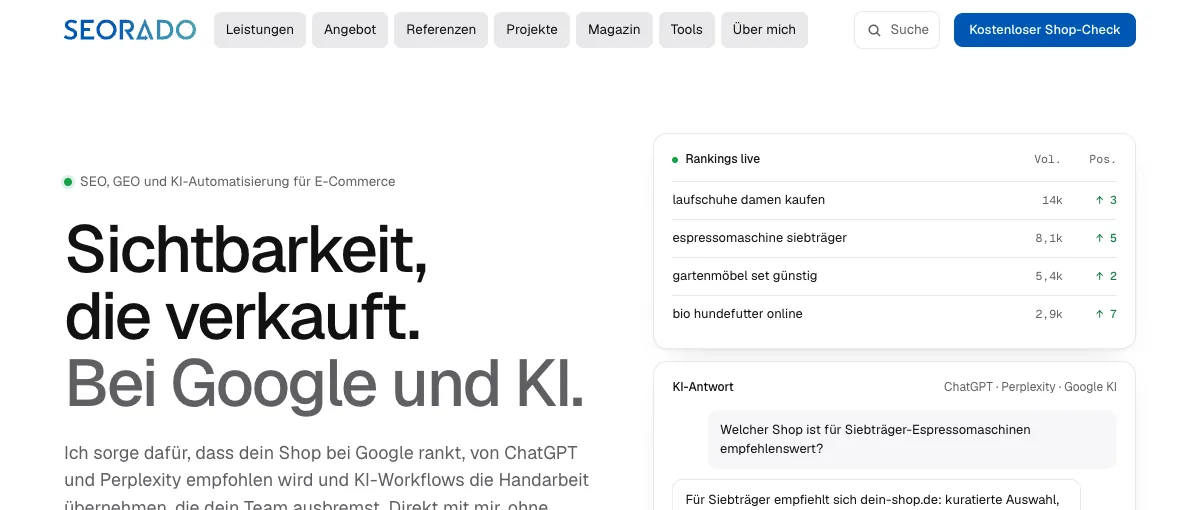This screenshot has height=510, width=1200.
Task: Focus the Suche search field
Action: click(897, 30)
